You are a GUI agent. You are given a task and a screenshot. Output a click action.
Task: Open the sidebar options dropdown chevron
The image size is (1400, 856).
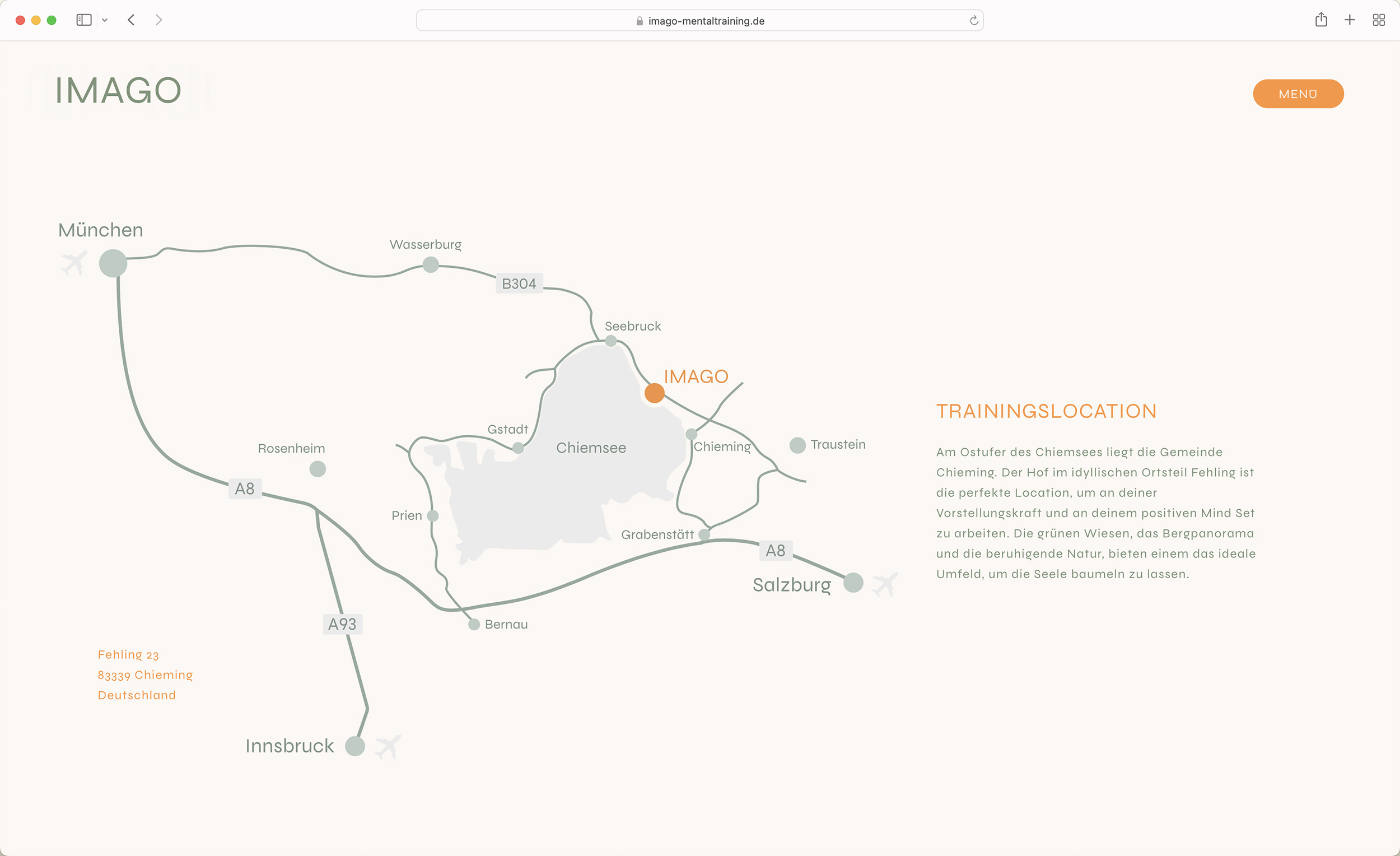[x=105, y=21]
